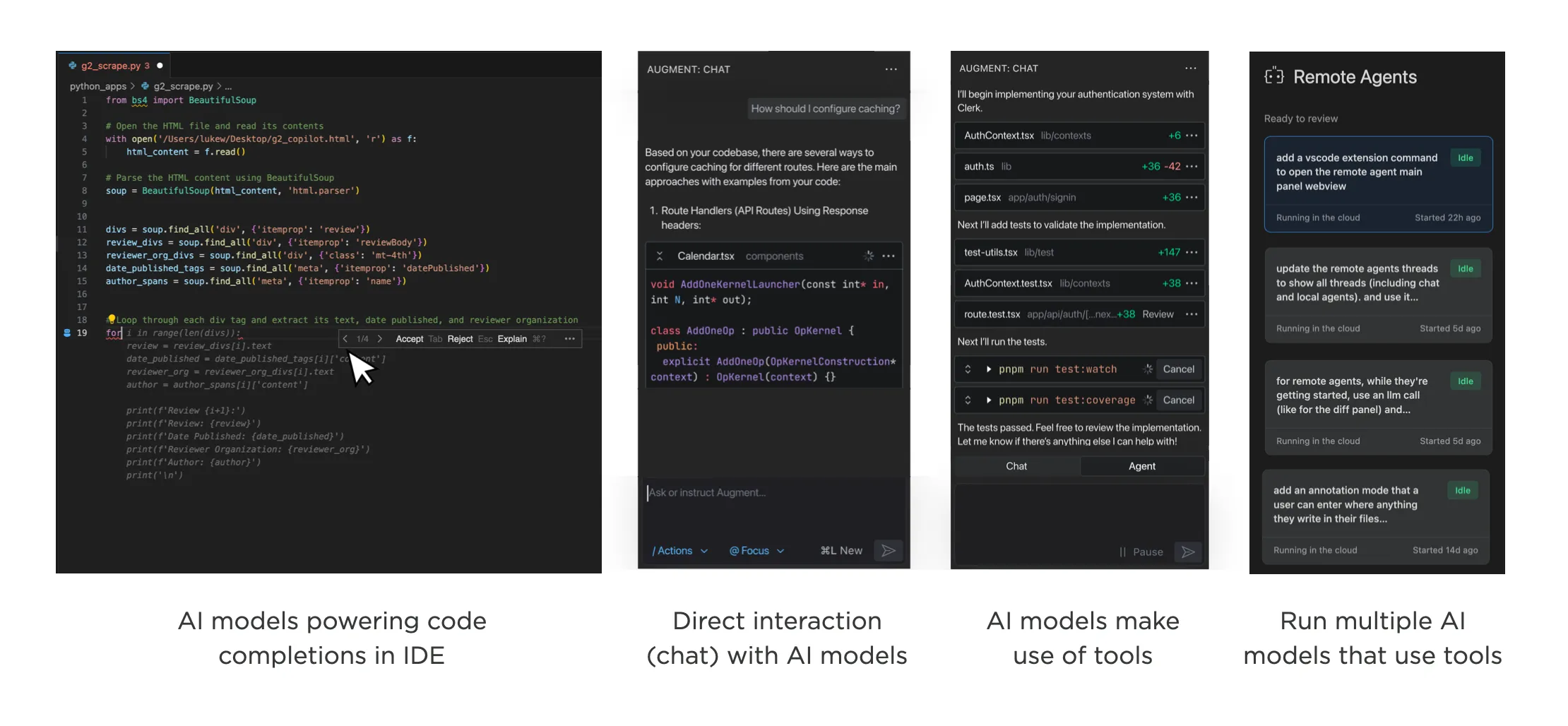The height and width of the screenshot is (726, 1568).
Task: Click the next-suggestion arrow in the completion toolbar
Action: point(379,338)
